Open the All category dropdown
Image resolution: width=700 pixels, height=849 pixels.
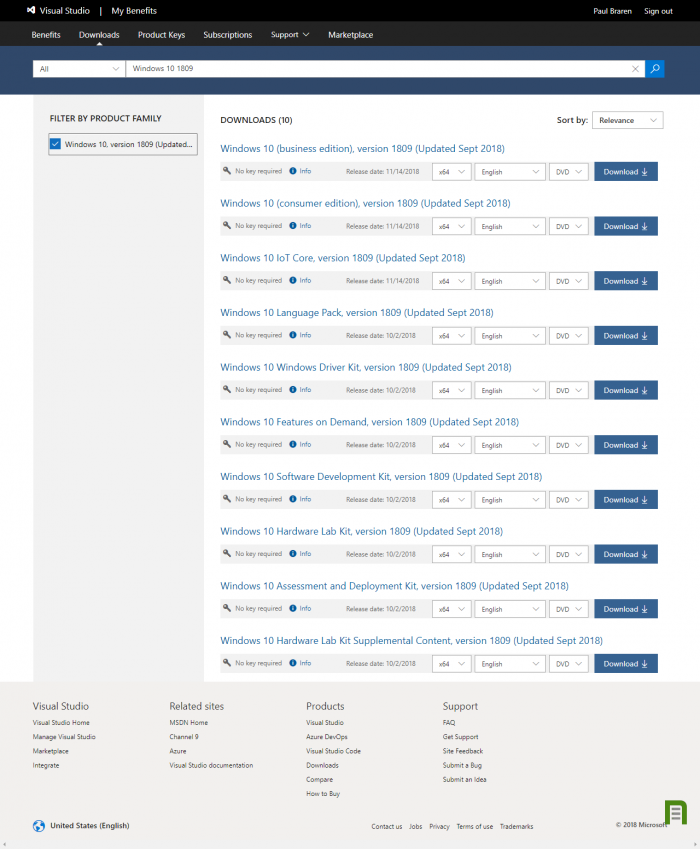(79, 69)
